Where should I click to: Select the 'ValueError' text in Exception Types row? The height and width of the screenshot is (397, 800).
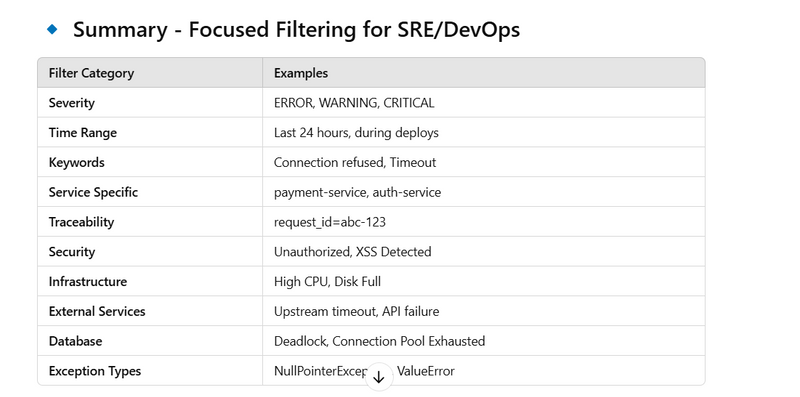pos(426,371)
